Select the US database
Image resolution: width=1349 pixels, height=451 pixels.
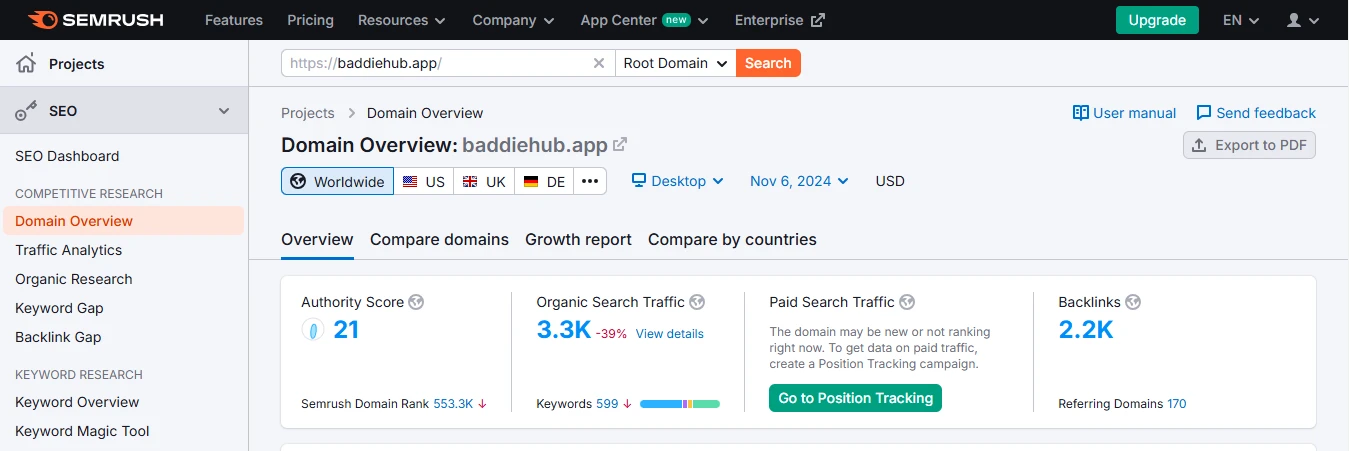tap(423, 181)
